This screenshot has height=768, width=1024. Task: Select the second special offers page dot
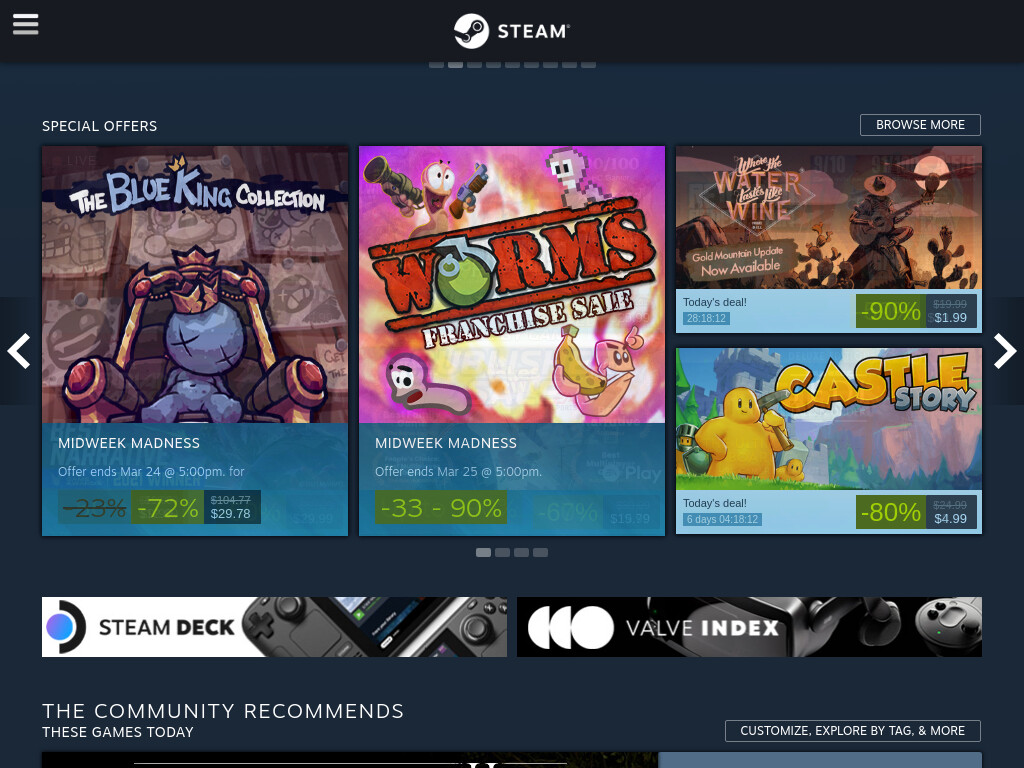coord(502,552)
